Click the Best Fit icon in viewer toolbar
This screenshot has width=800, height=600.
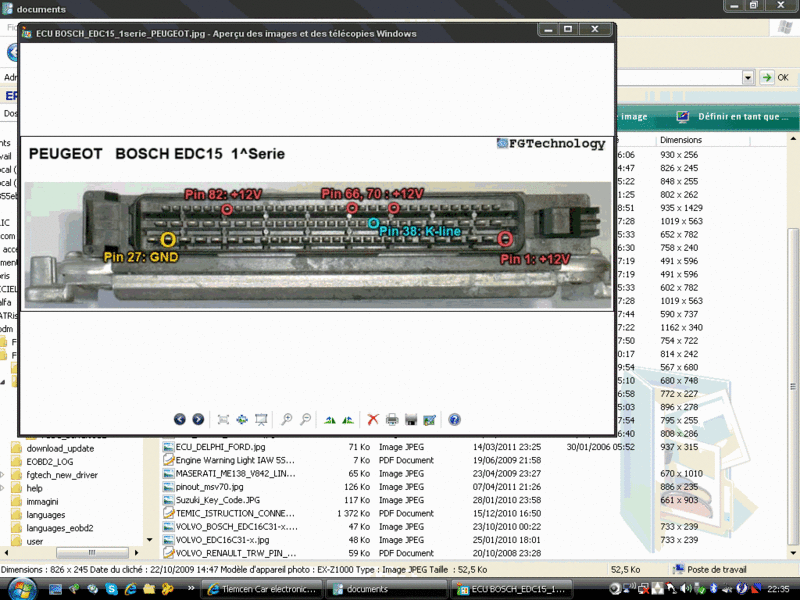tap(223, 419)
